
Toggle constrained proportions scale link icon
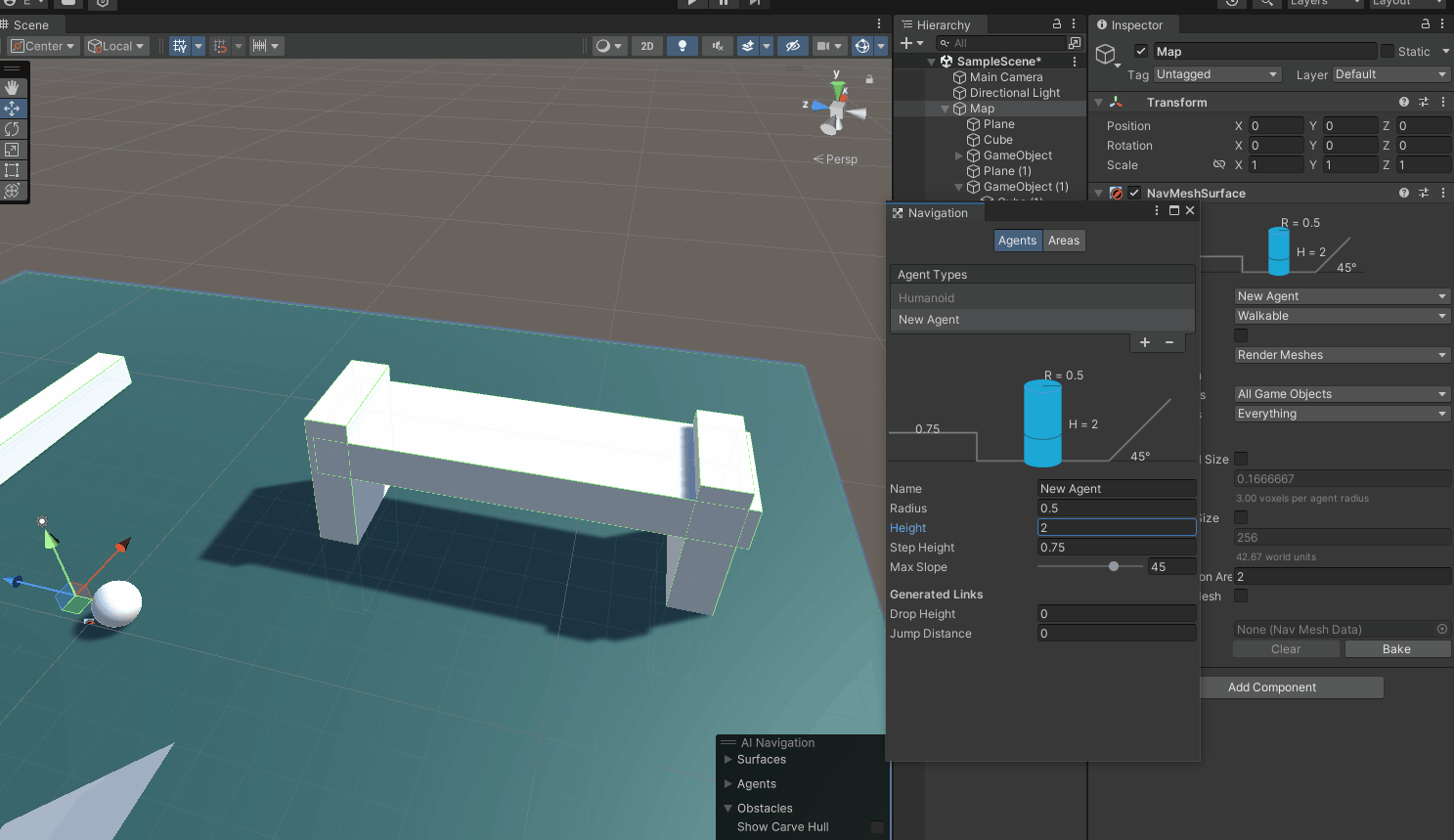(1218, 164)
